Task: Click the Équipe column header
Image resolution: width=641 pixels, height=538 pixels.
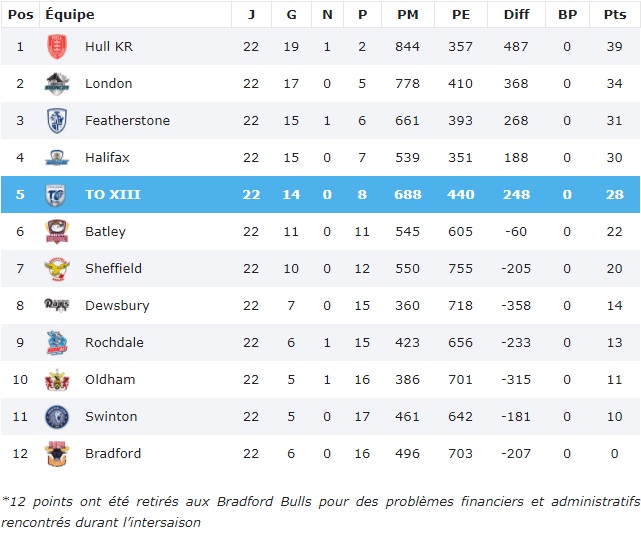Action: (x=70, y=14)
